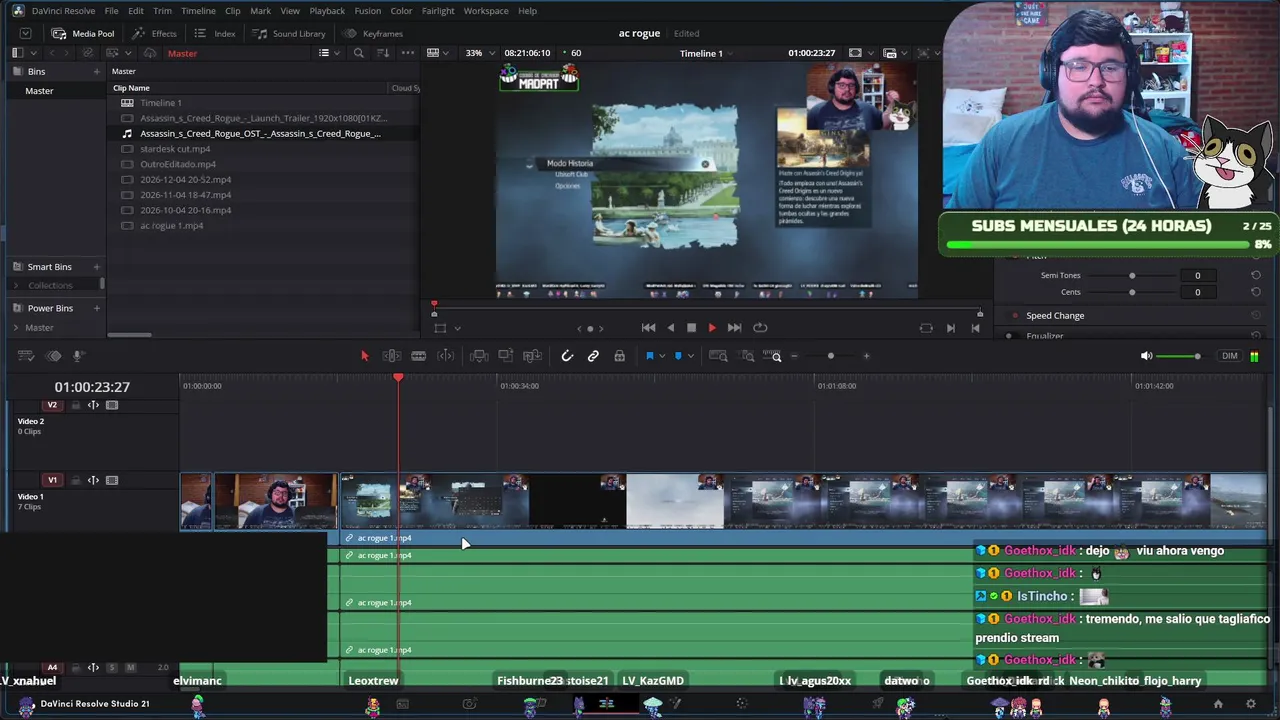Screen dimensions: 1280x720
Task: Play the timeline in reverse
Action: [670, 328]
